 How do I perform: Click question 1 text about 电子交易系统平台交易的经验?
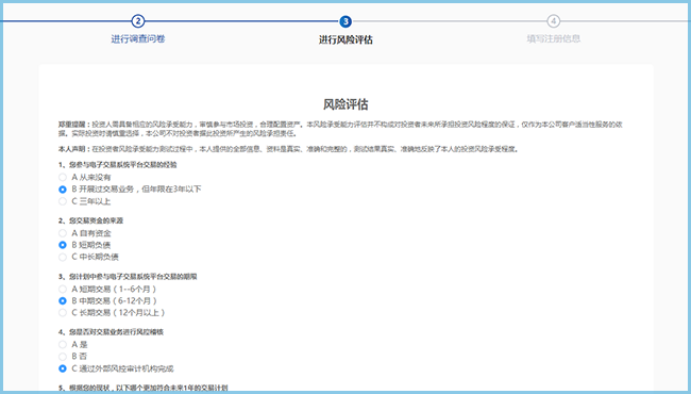(118, 165)
